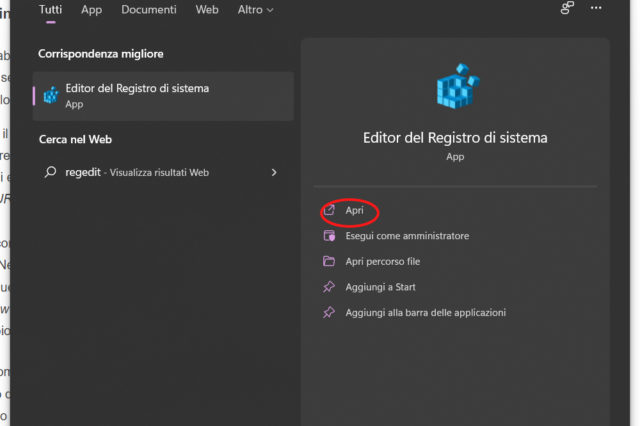Viewport: 640px width, 426px height.
Task: Click the linked devices icon at top
Action: click(x=567, y=9)
